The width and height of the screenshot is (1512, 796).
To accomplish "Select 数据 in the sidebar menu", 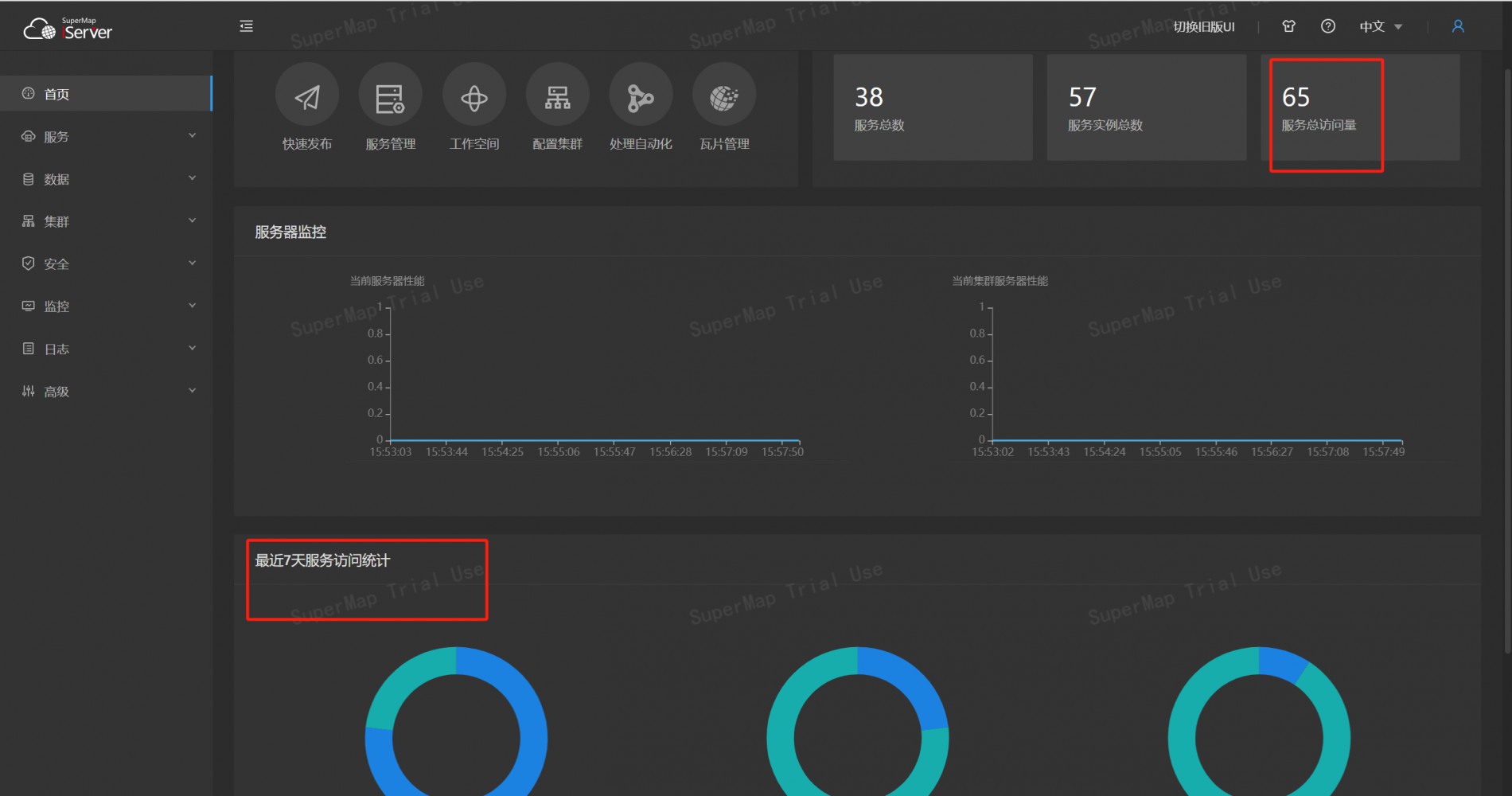I will (x=106, y=178).
